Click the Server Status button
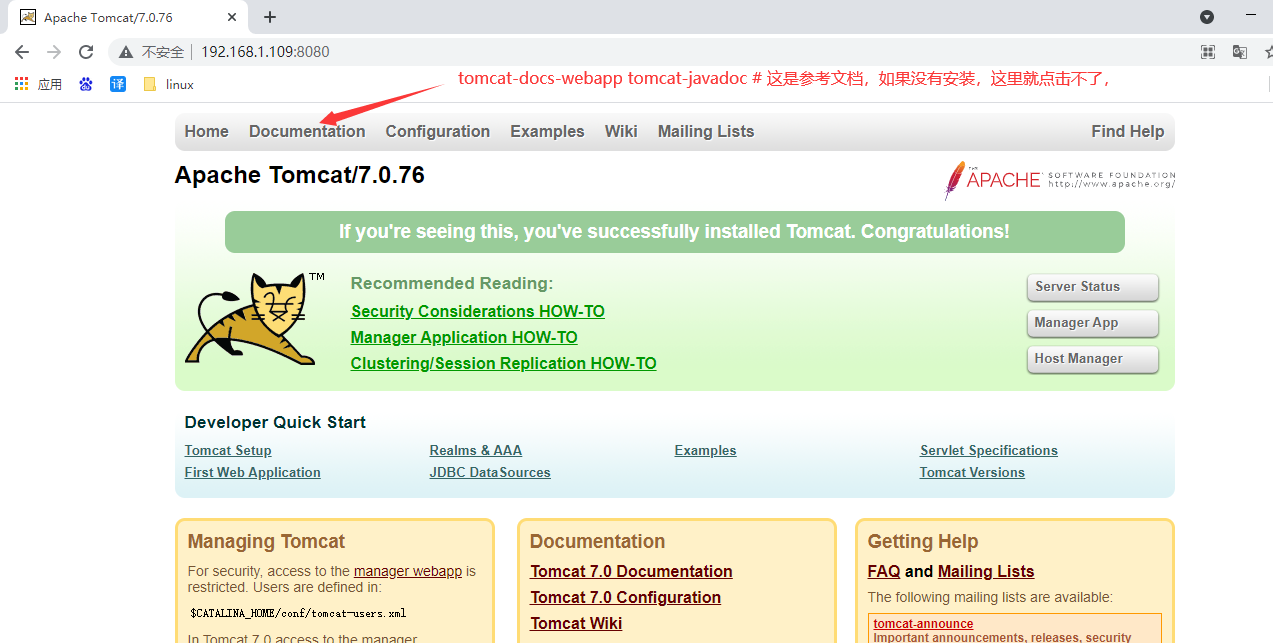1273x643 pixels. [1093, 287]
